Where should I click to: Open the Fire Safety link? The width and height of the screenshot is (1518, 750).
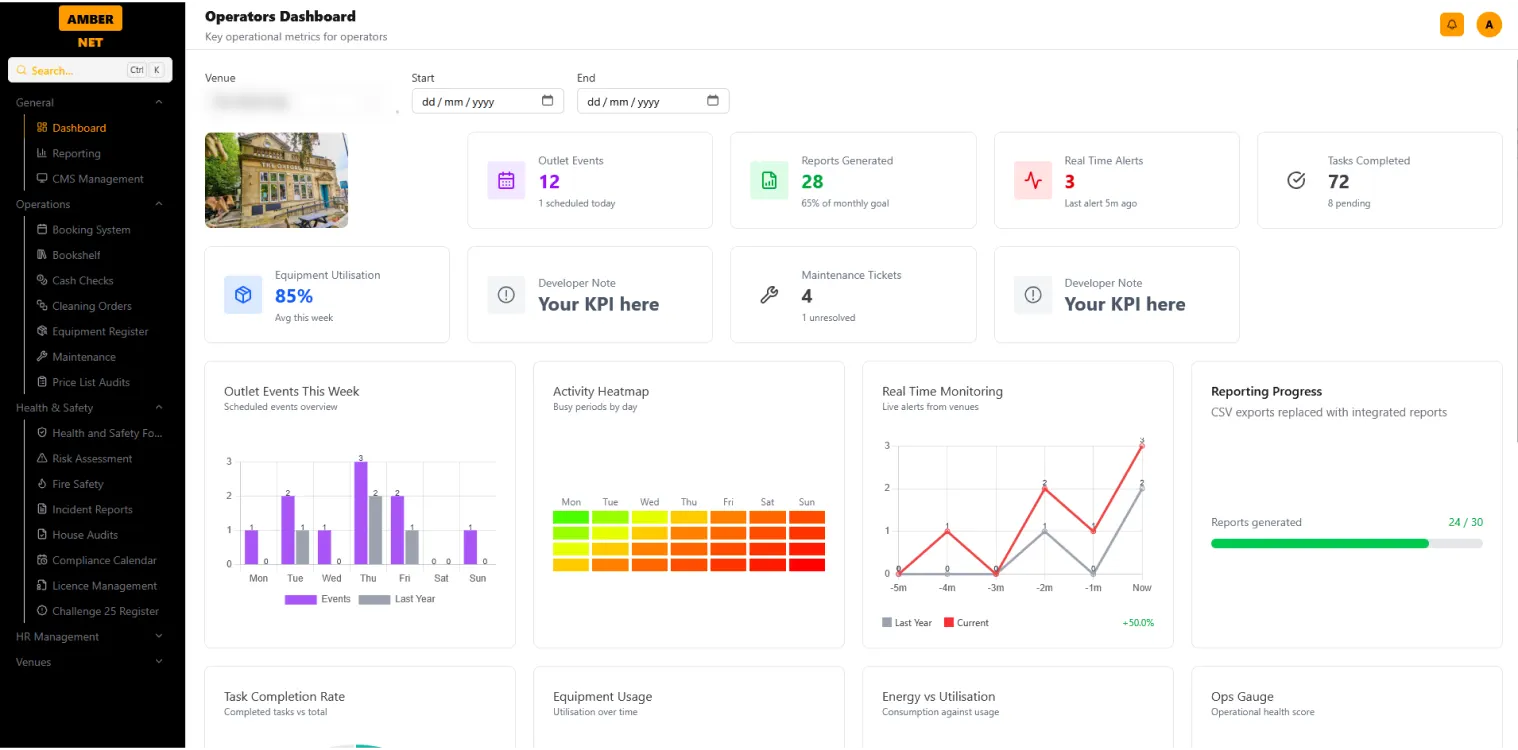coord(77,484)
